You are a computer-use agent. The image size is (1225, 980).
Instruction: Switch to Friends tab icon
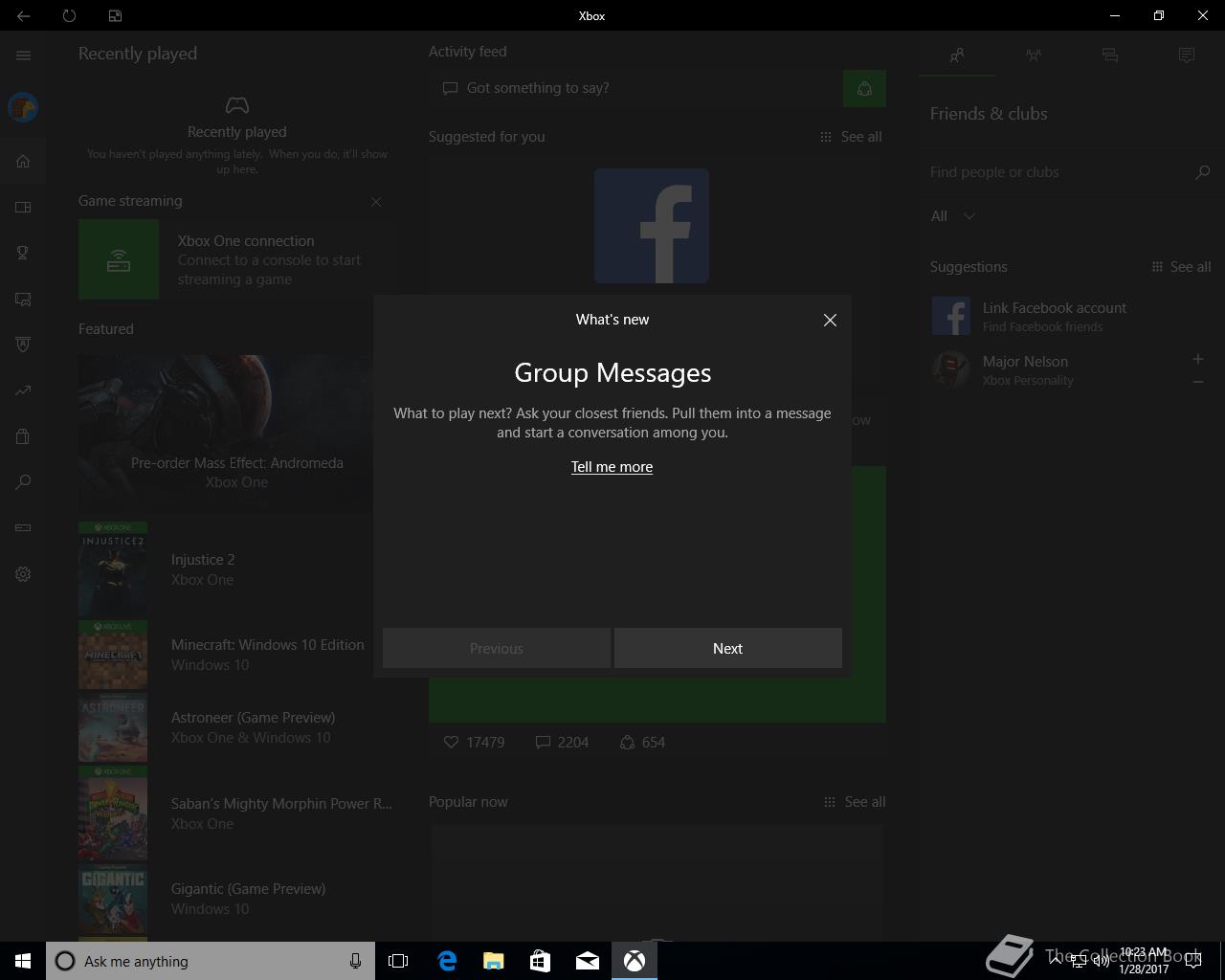957,56
